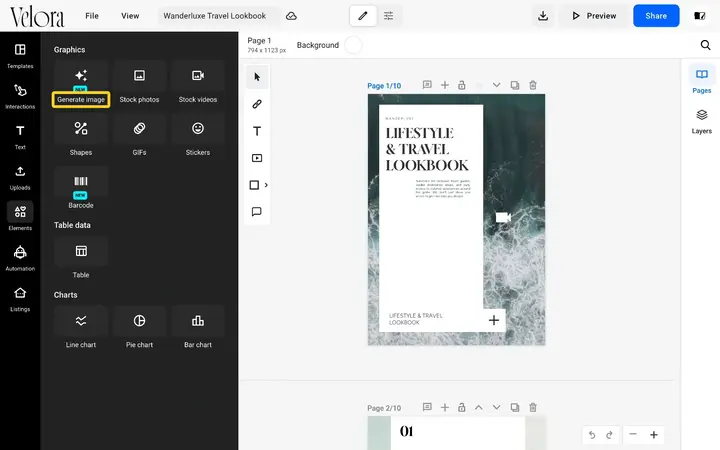This screenshot has height=450, width=720.
Task: Click the video camera icon on cover
Action: tap(503, 217)
